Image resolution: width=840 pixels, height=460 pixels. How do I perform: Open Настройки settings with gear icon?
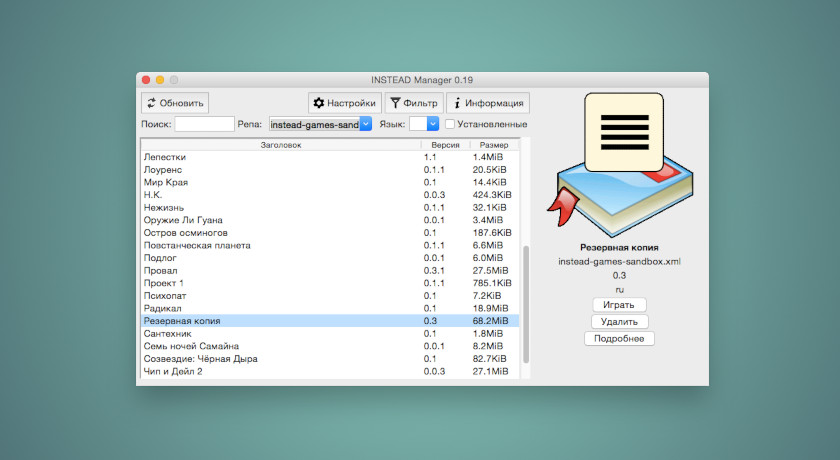pos(344,102)
